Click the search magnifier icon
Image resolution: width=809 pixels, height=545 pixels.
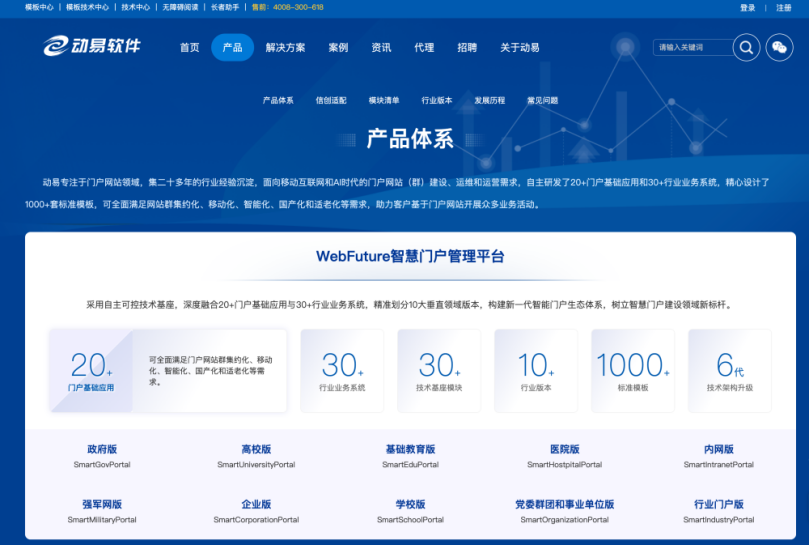point(746,47)
